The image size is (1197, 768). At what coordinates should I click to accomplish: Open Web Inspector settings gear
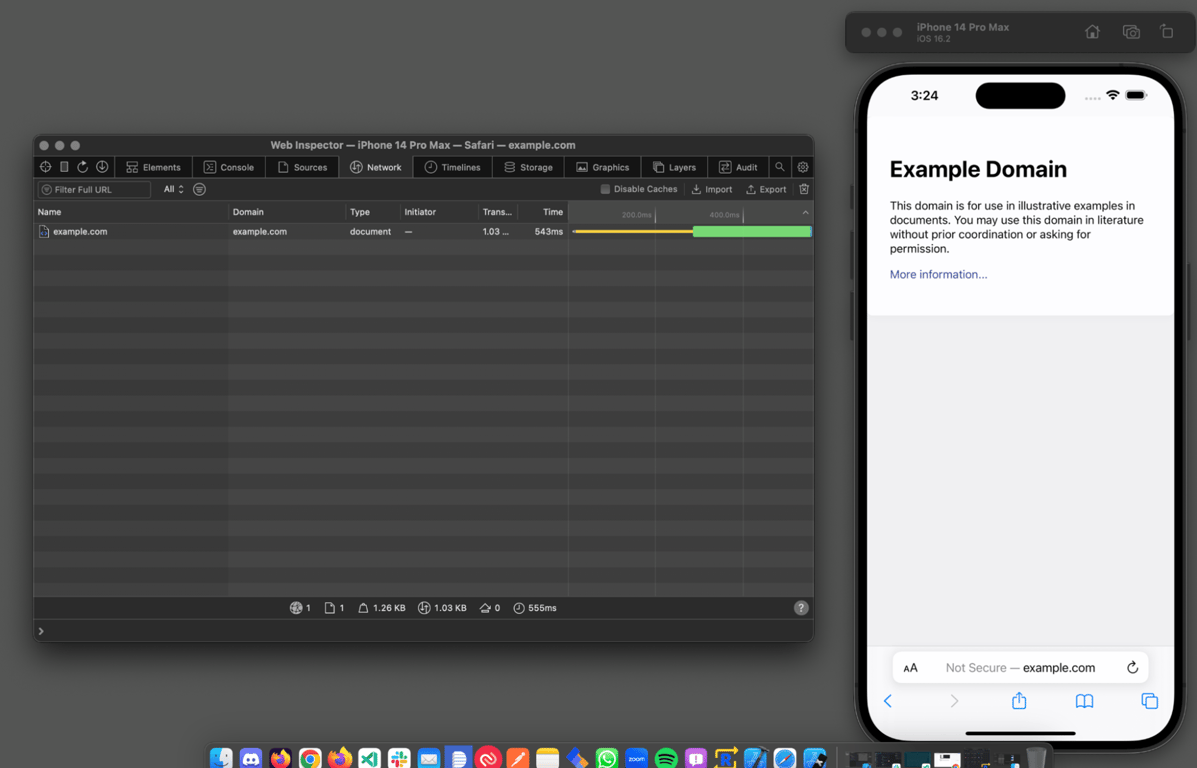802,167
